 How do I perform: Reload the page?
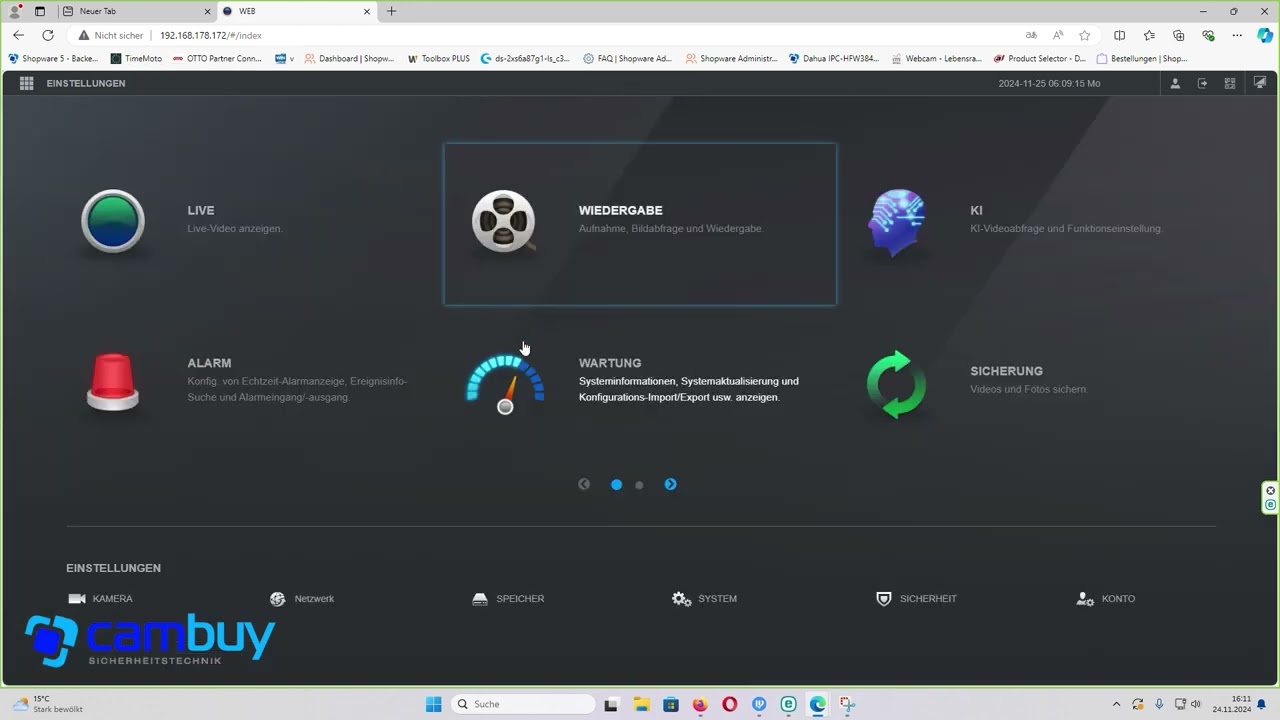[47, 35]
